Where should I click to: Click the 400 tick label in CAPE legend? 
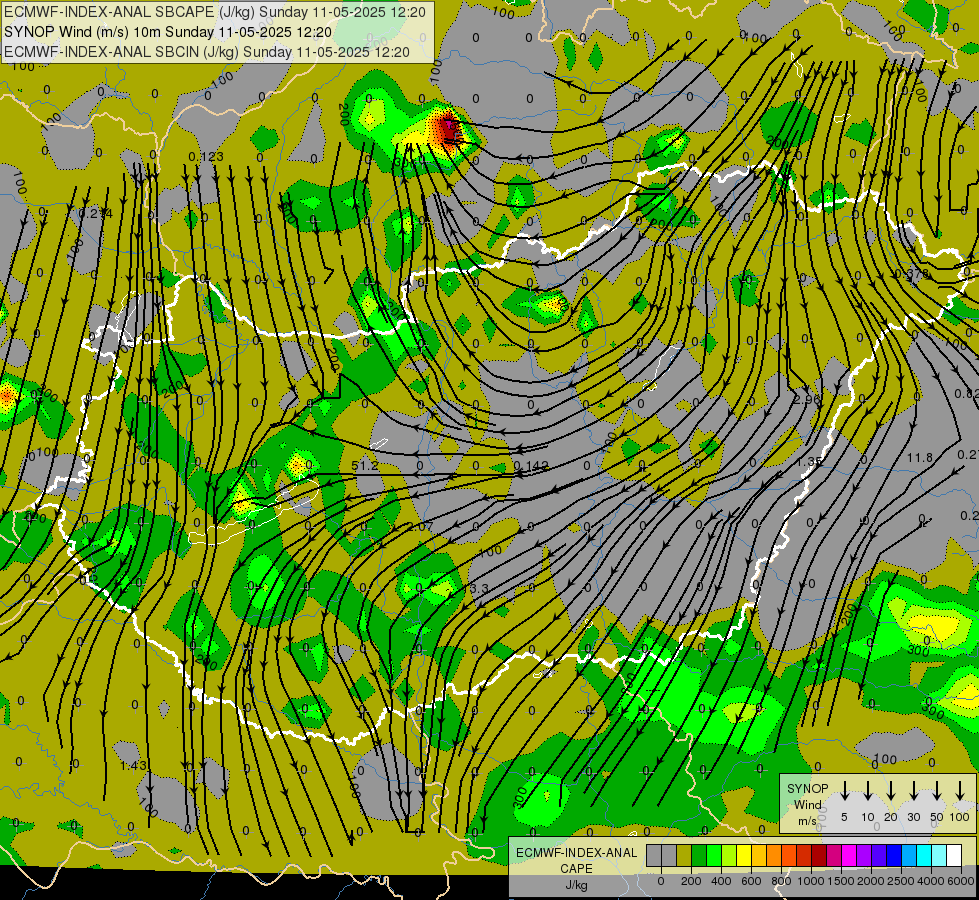tap(721, 881)
